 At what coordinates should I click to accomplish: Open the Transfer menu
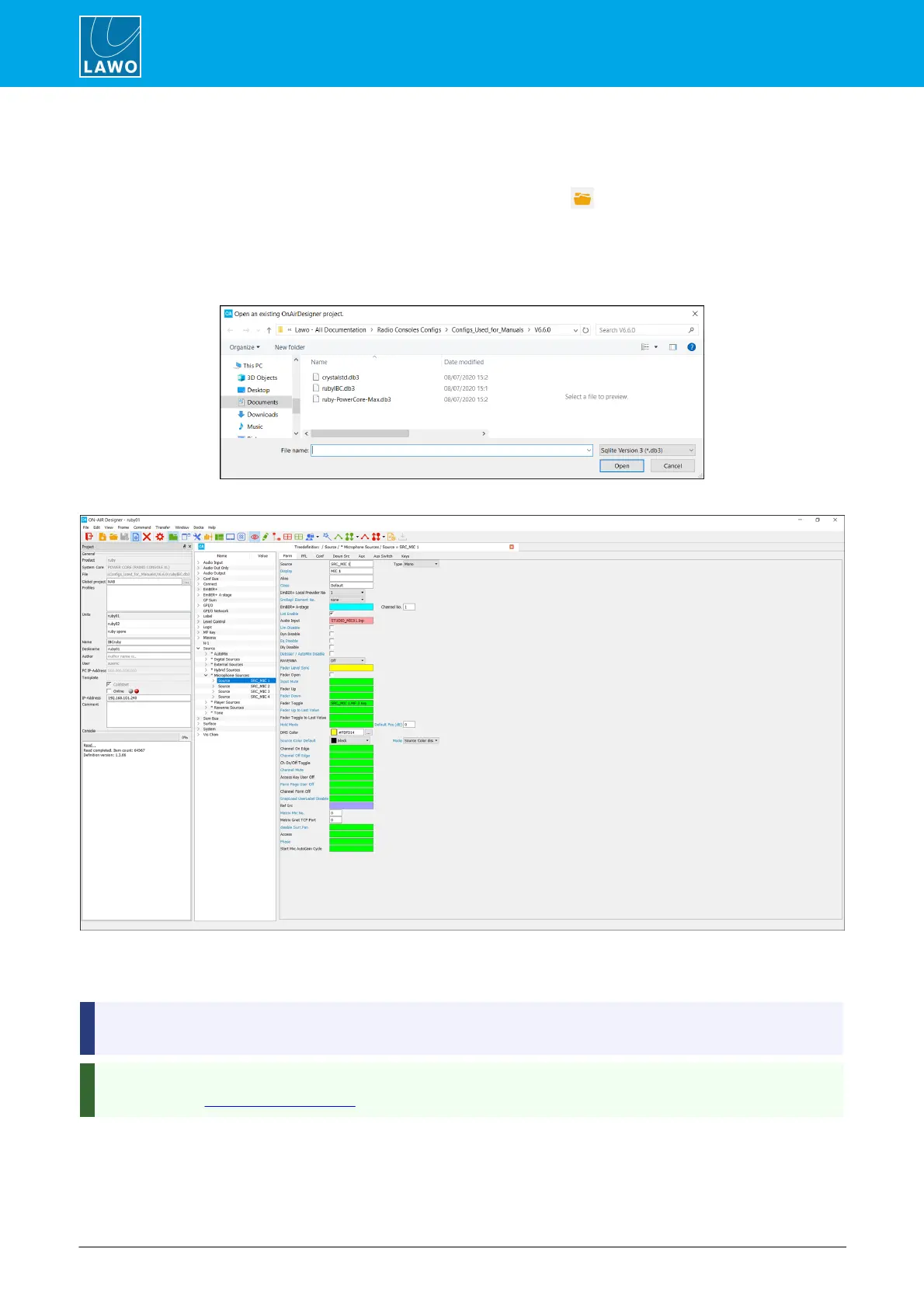click(x=162, y=527)
